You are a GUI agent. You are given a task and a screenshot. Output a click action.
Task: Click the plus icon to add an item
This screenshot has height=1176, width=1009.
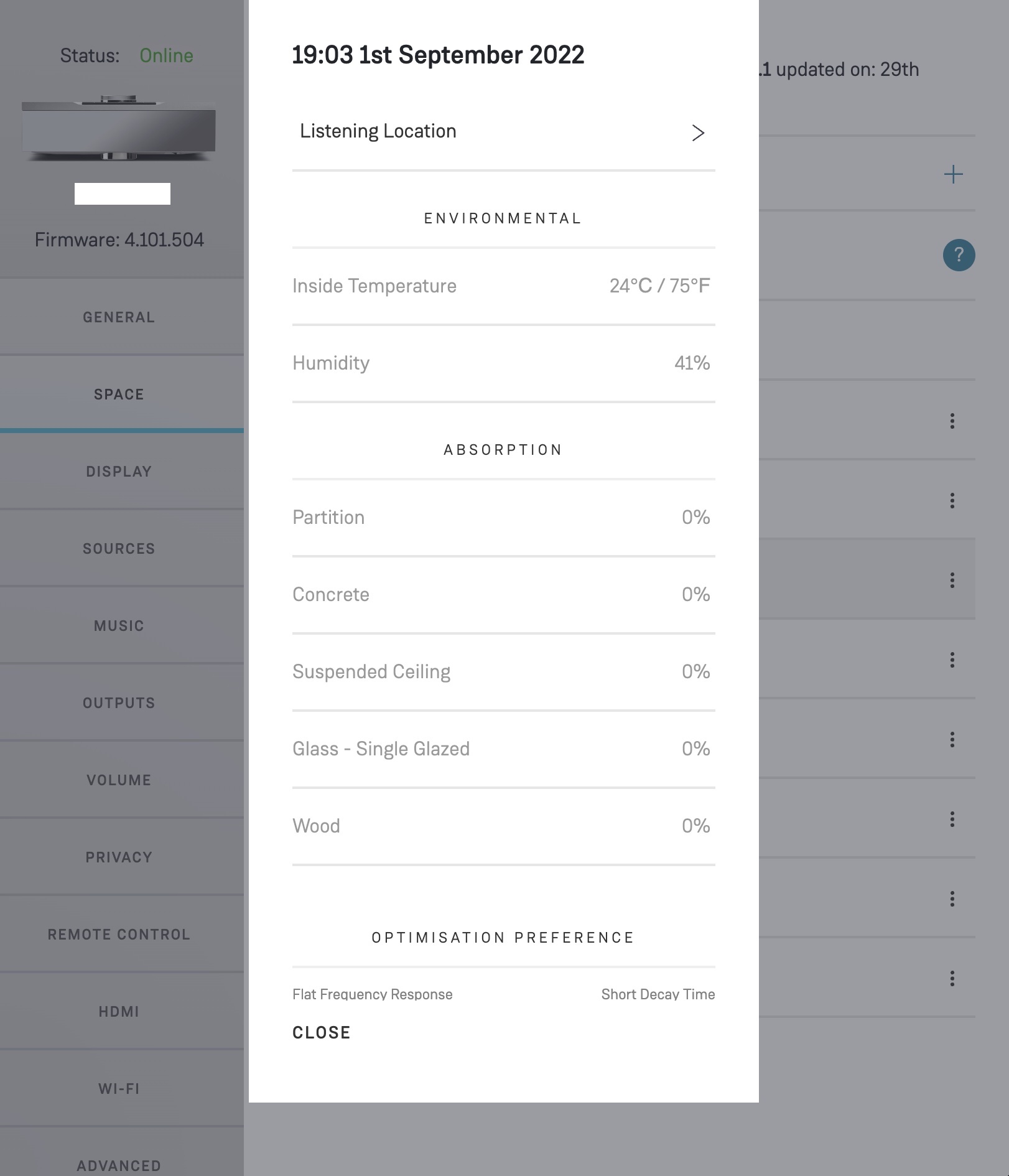click(x=953, y=174)
